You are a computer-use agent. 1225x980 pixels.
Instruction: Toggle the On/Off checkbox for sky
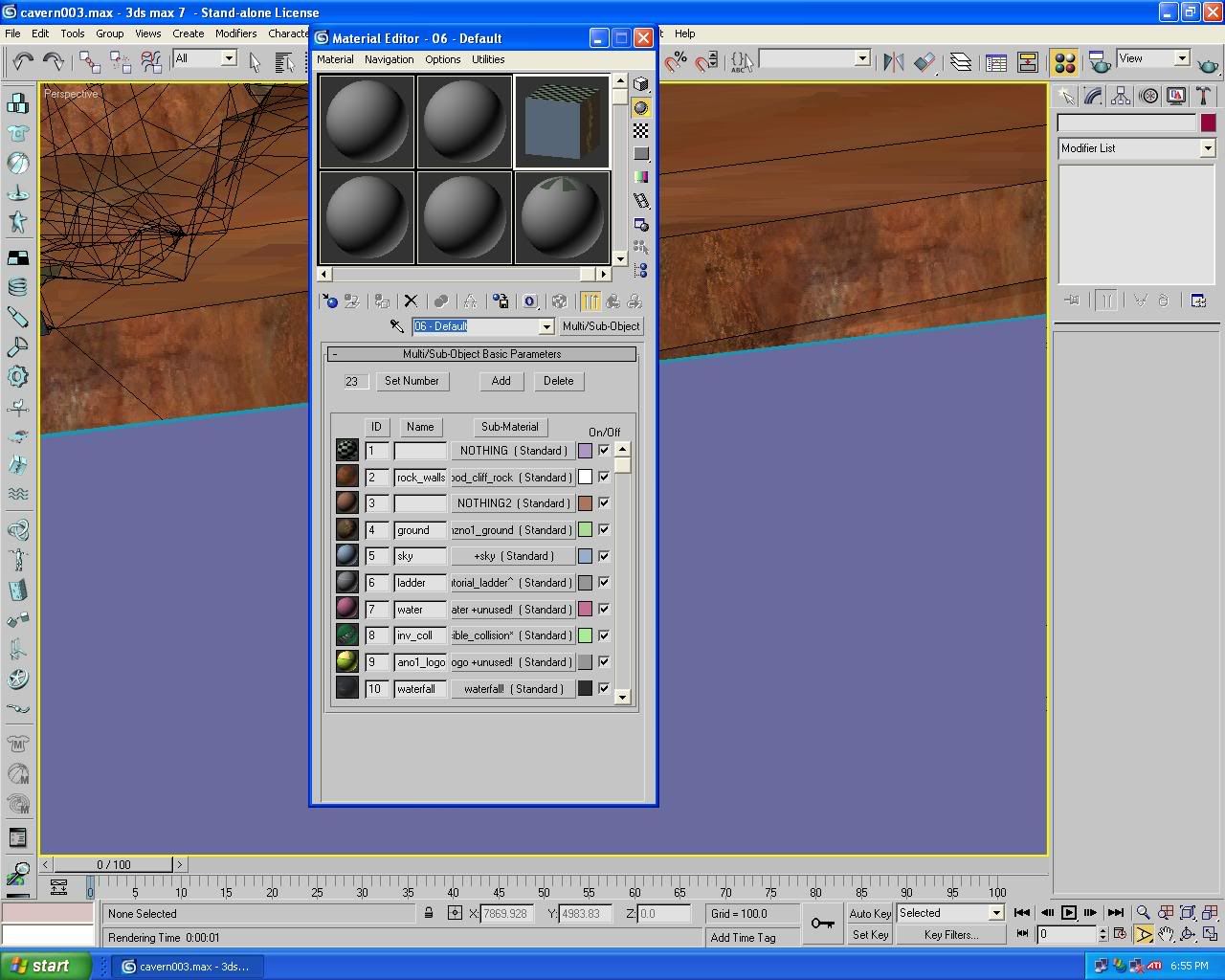click(604, 556)
